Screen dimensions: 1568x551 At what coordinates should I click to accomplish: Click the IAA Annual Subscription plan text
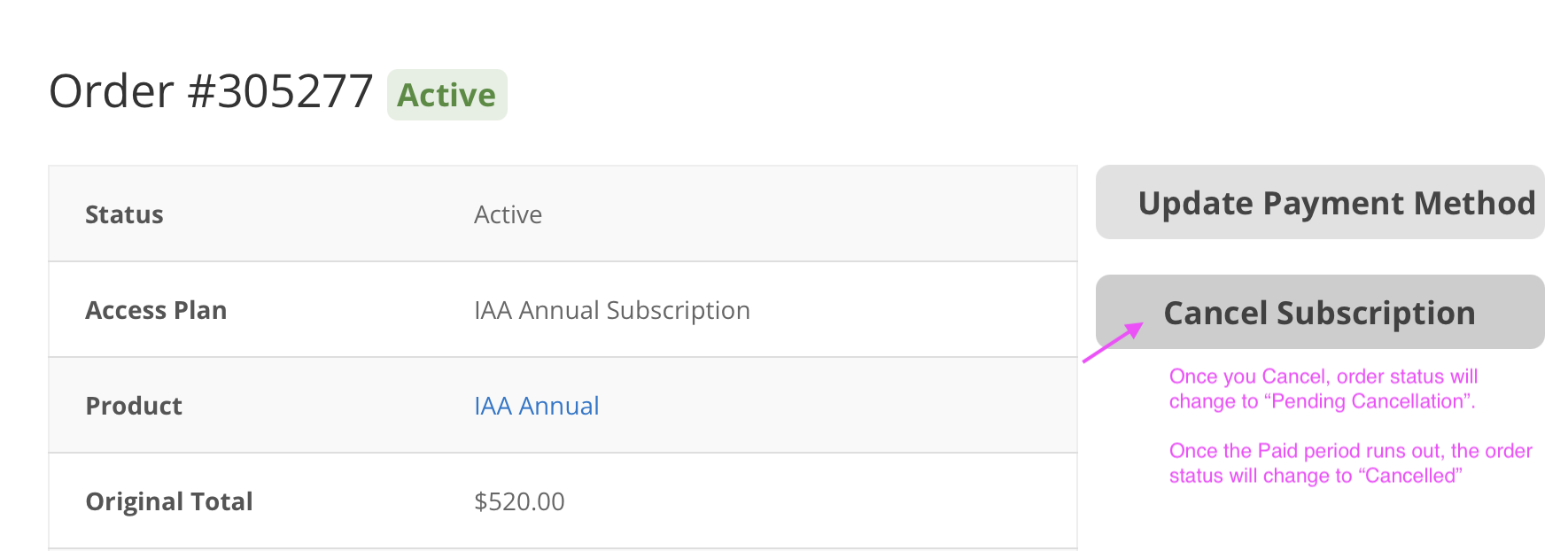(611, 310)
